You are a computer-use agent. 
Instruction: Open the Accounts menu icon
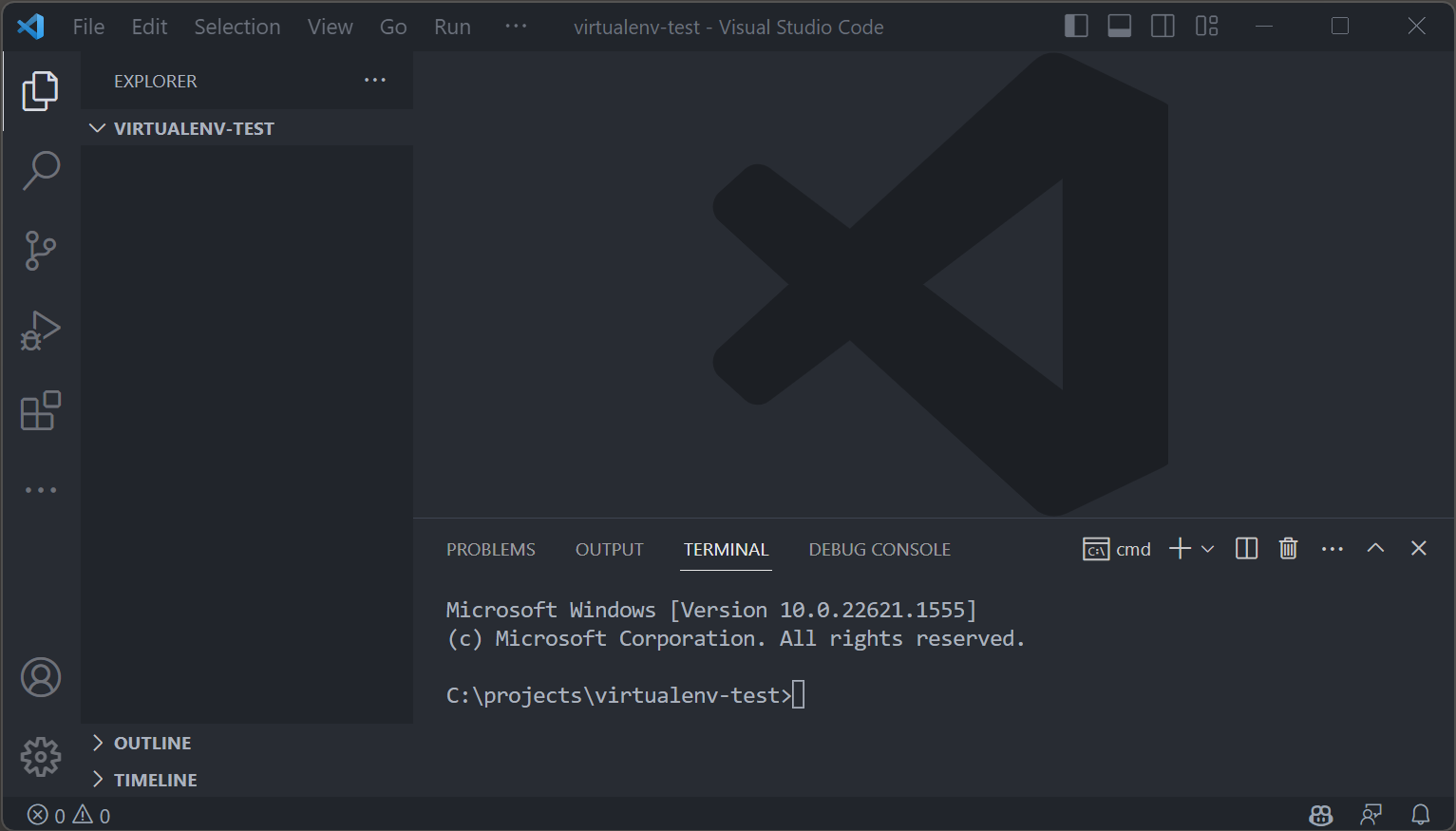click(41, 677)
